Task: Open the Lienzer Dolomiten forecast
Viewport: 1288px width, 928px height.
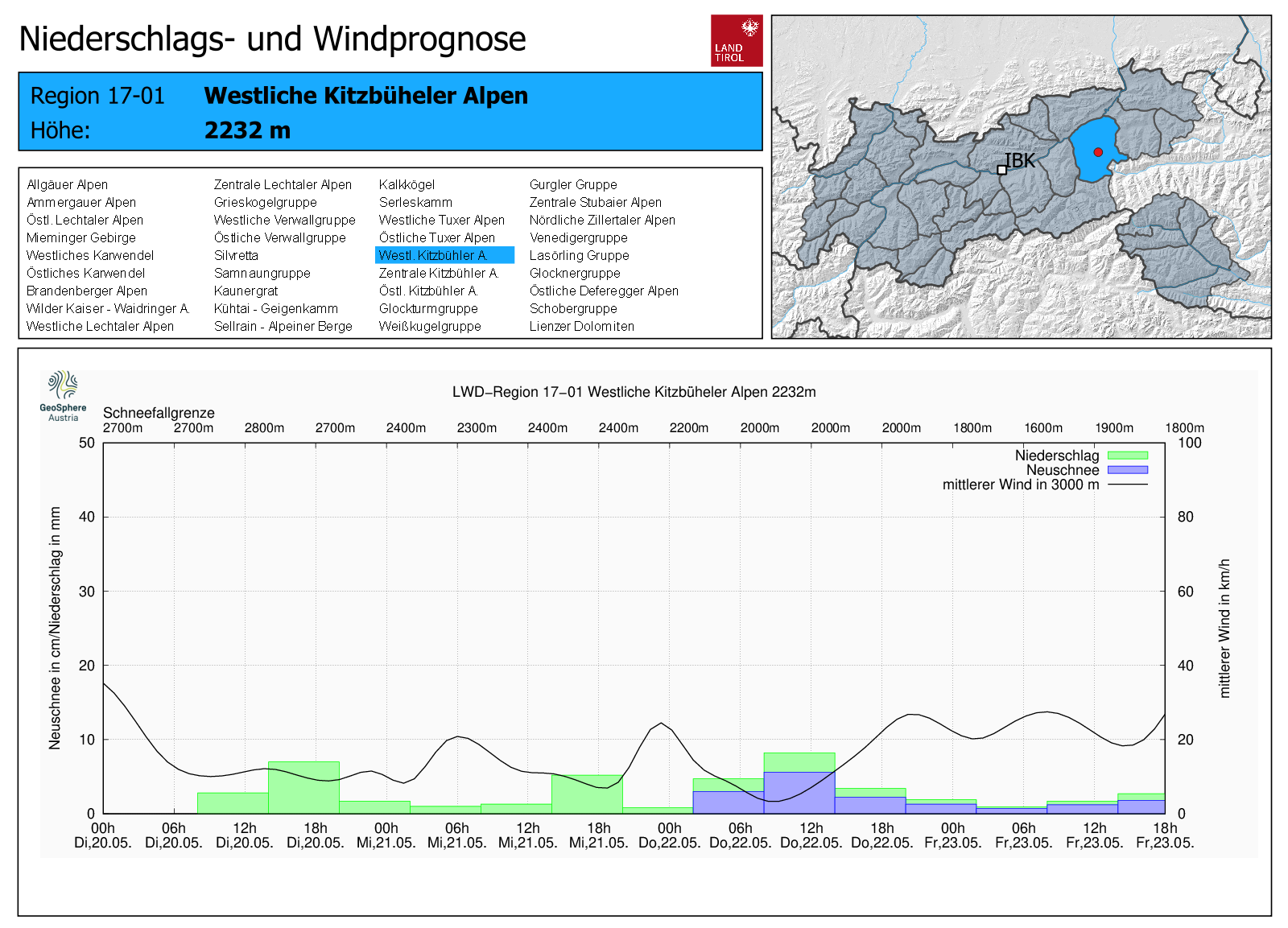Action: (x=581, y=327)
